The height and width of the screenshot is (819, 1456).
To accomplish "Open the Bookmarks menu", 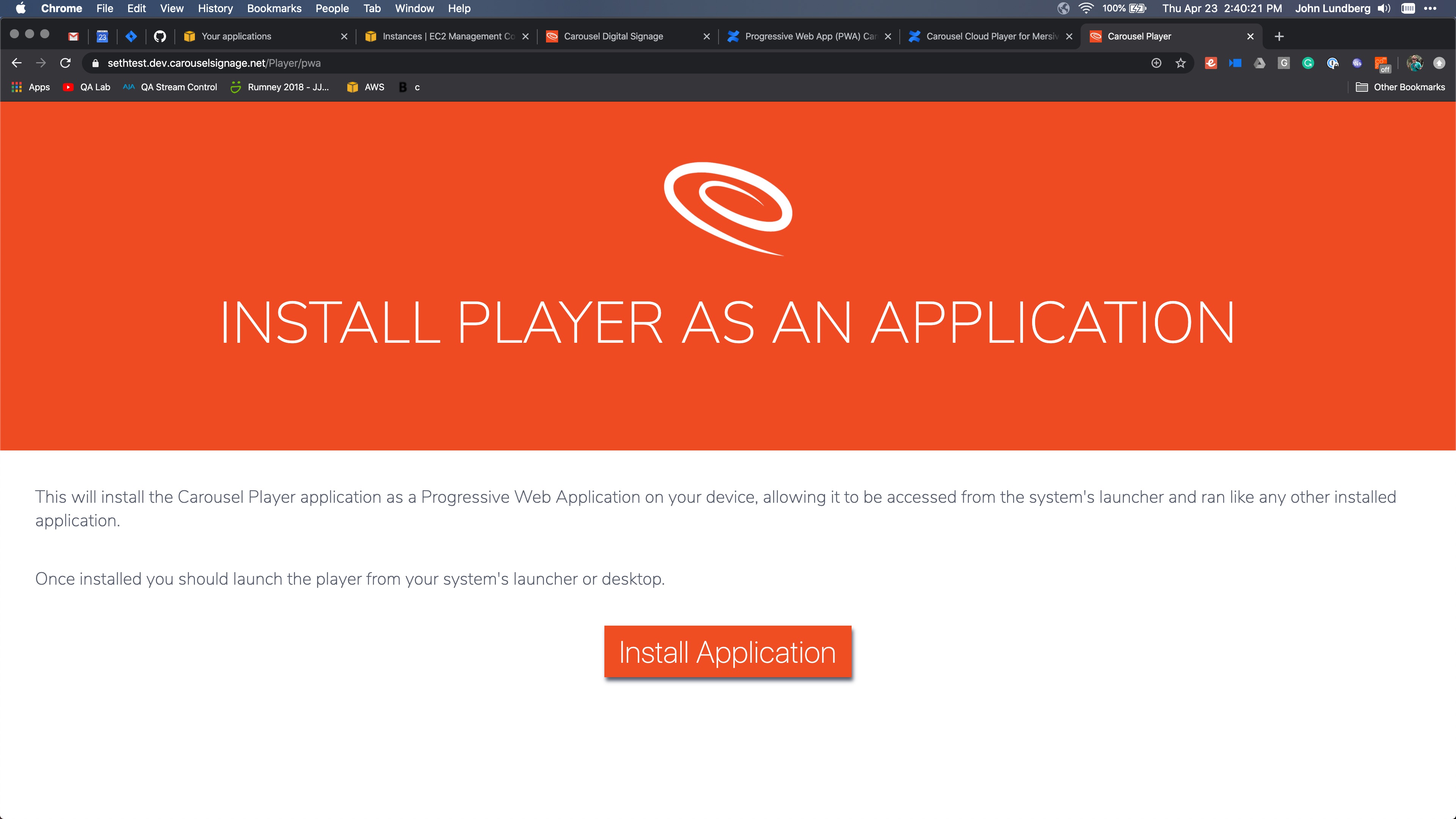I will [274, 8].
